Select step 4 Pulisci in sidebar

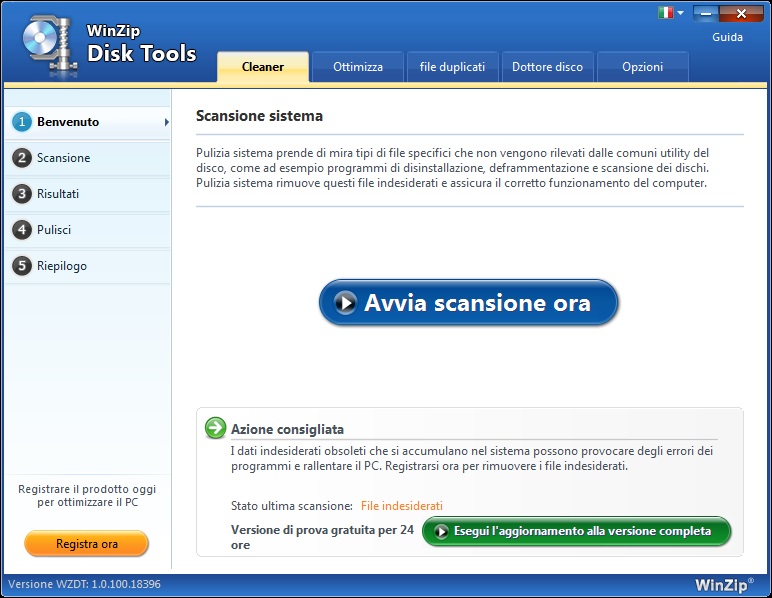(88, 230)
